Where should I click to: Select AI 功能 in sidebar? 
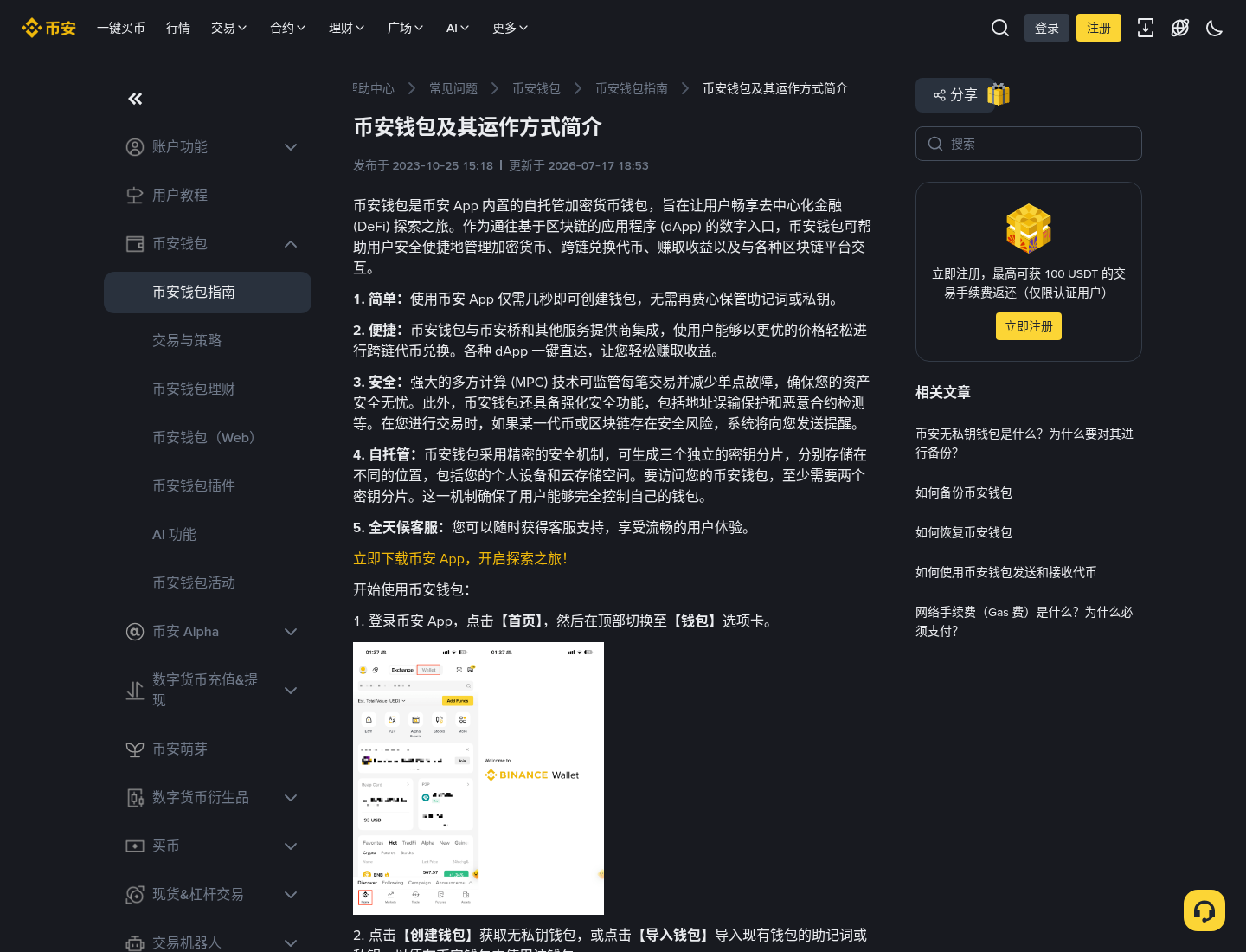tap(208, 535)
